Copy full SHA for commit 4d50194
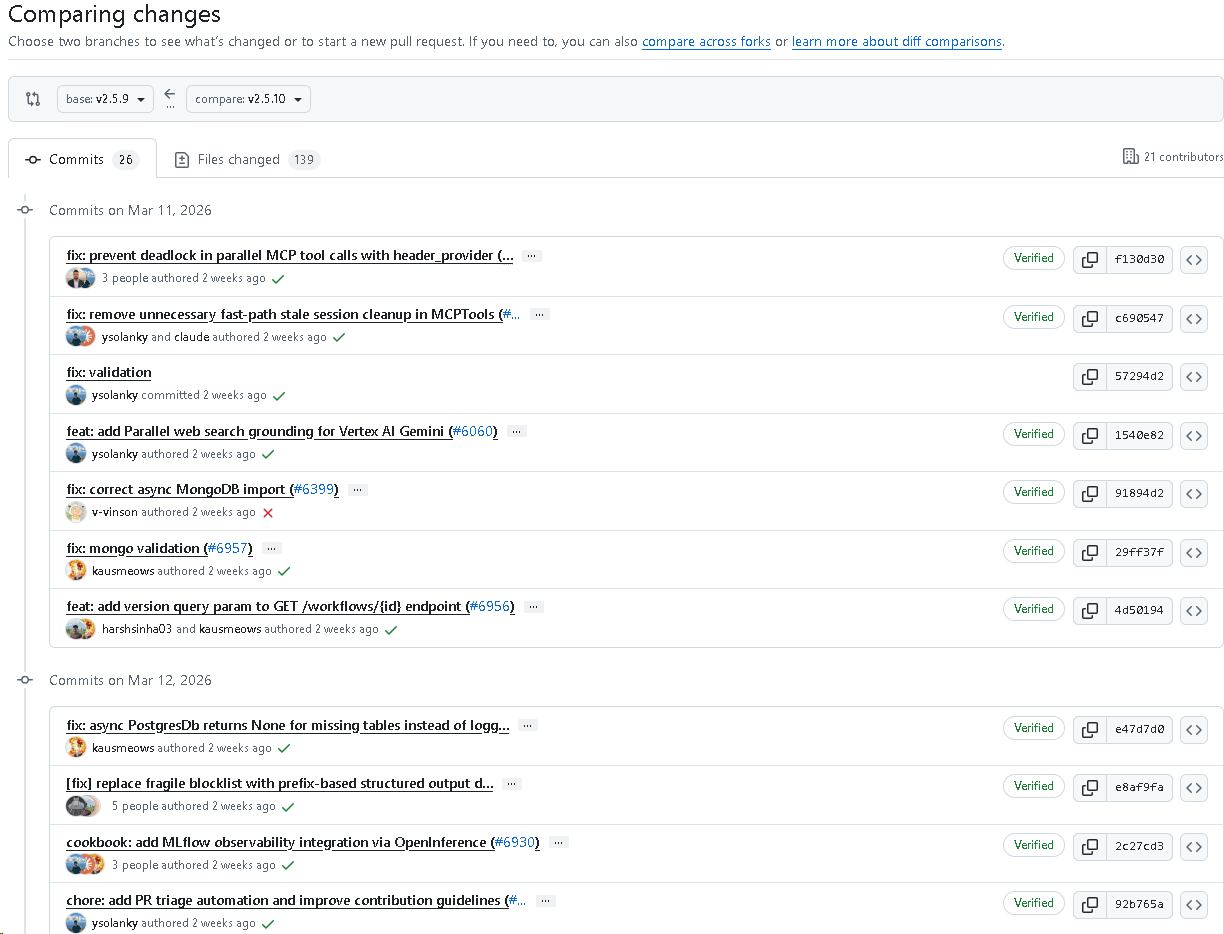 (1090, 611)
